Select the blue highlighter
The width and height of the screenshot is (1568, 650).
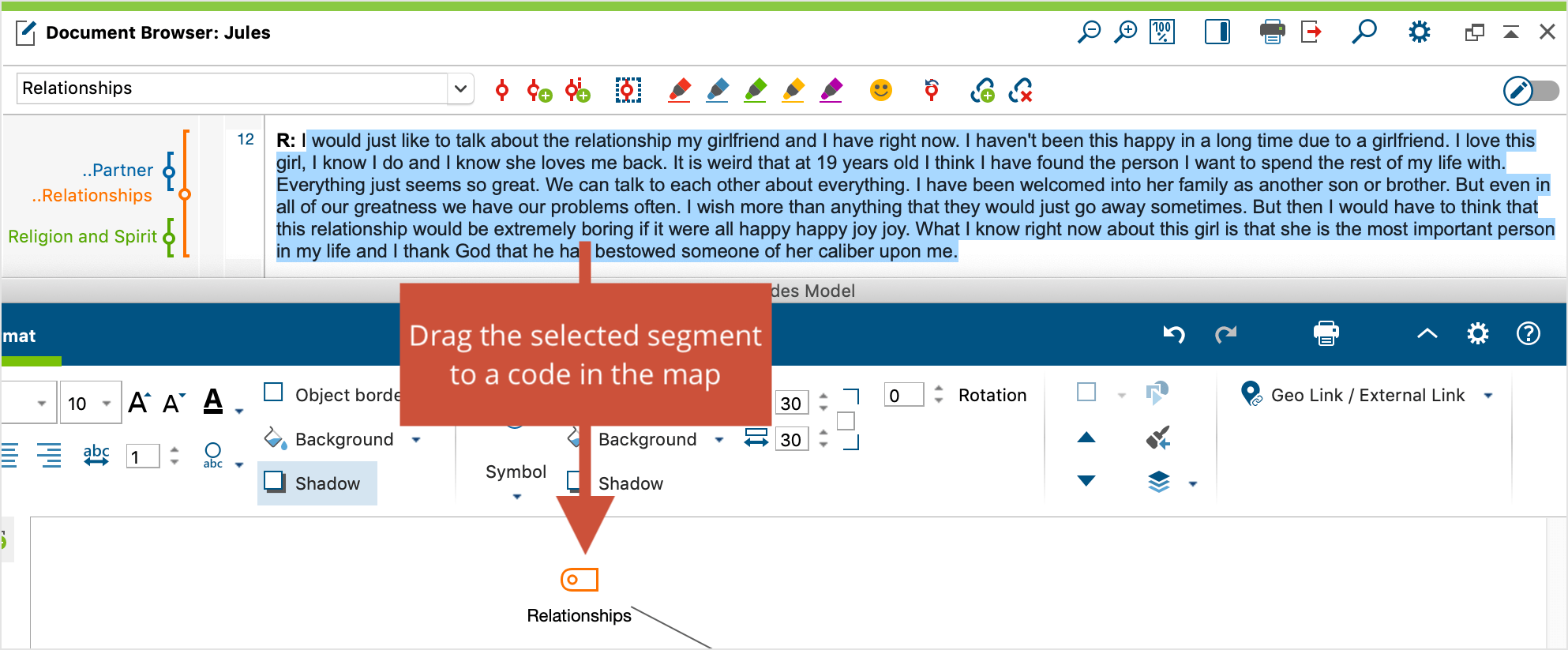click(717, 90)
